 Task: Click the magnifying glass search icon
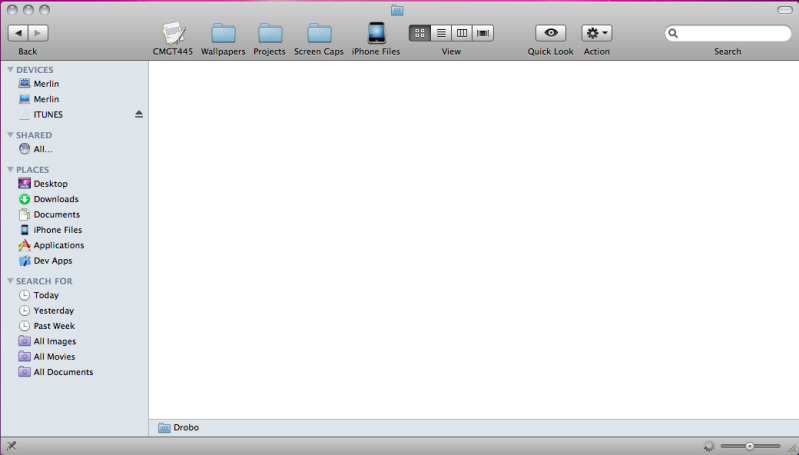coord(673,33)
